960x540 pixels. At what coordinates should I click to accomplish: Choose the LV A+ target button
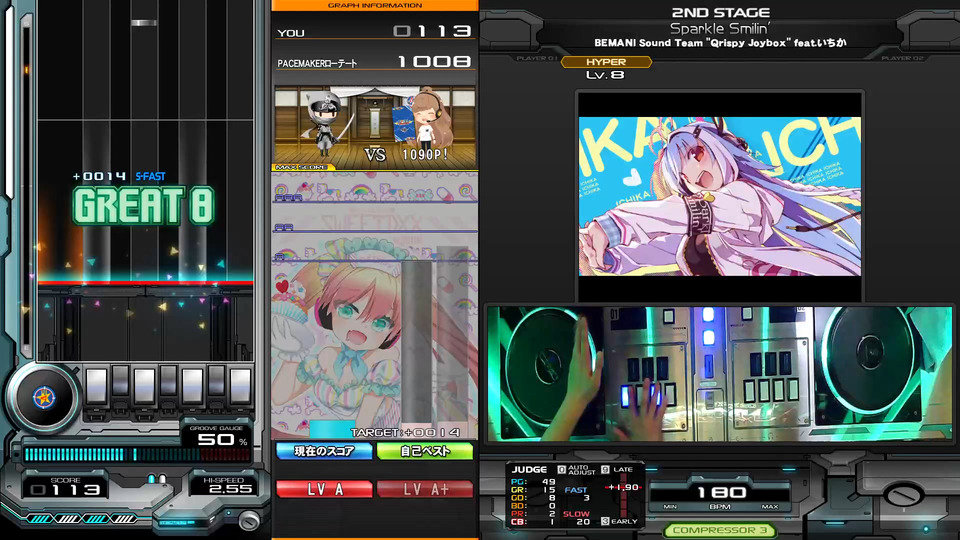pos(425,489)
